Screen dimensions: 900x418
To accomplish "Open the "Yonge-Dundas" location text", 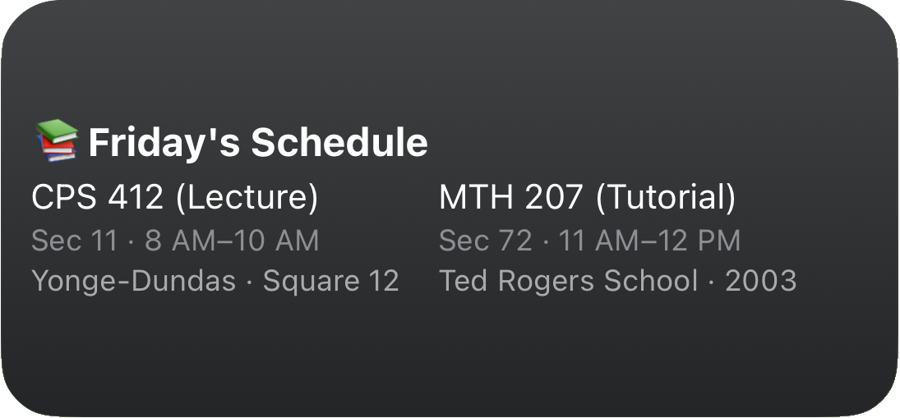I will point(132,281).
